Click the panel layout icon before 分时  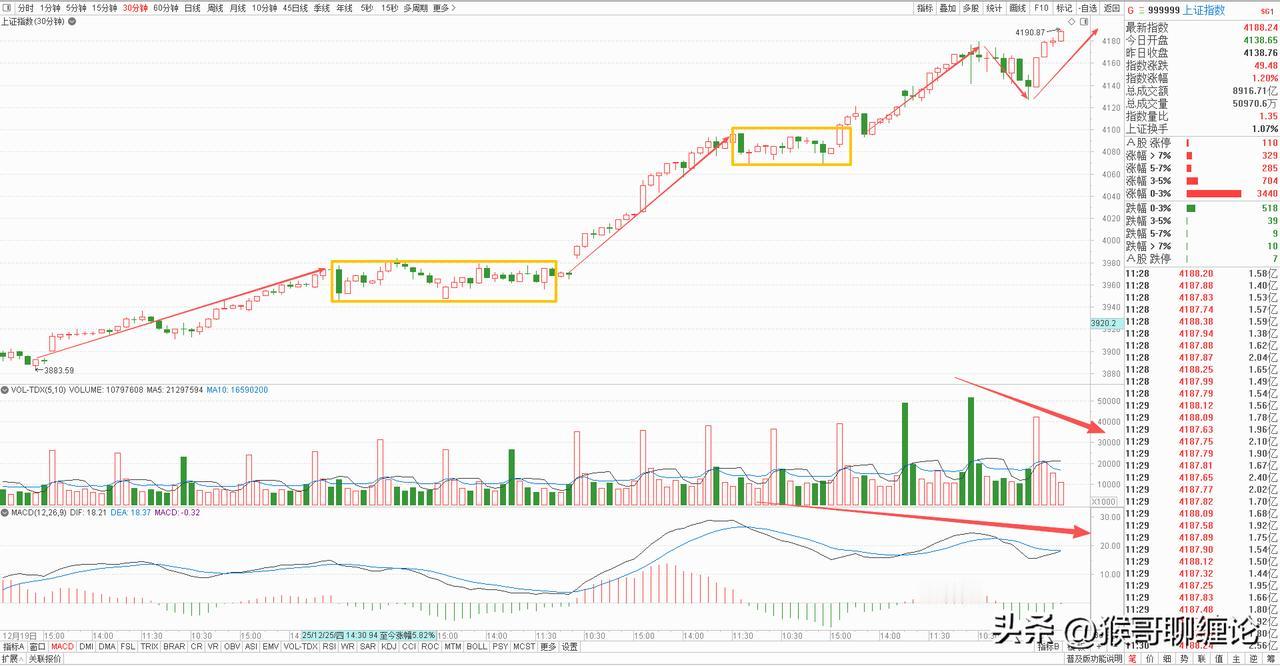tap(7, 7)
